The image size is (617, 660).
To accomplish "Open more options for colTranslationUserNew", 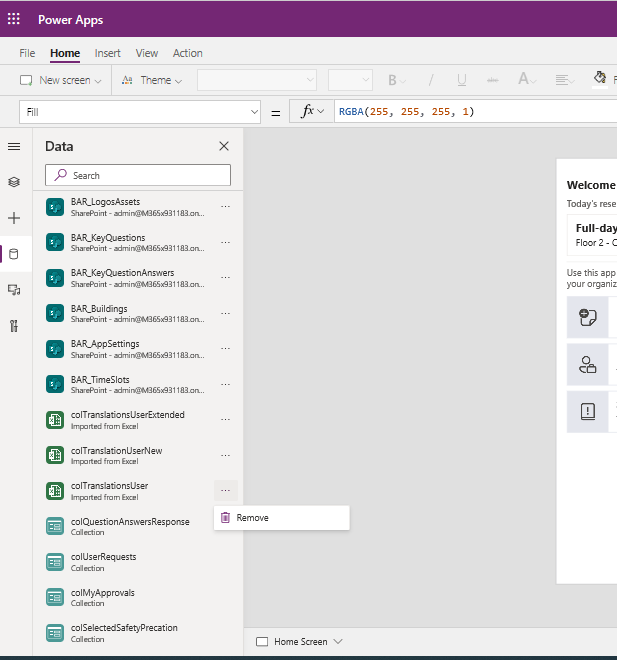I will coord(226,455).
